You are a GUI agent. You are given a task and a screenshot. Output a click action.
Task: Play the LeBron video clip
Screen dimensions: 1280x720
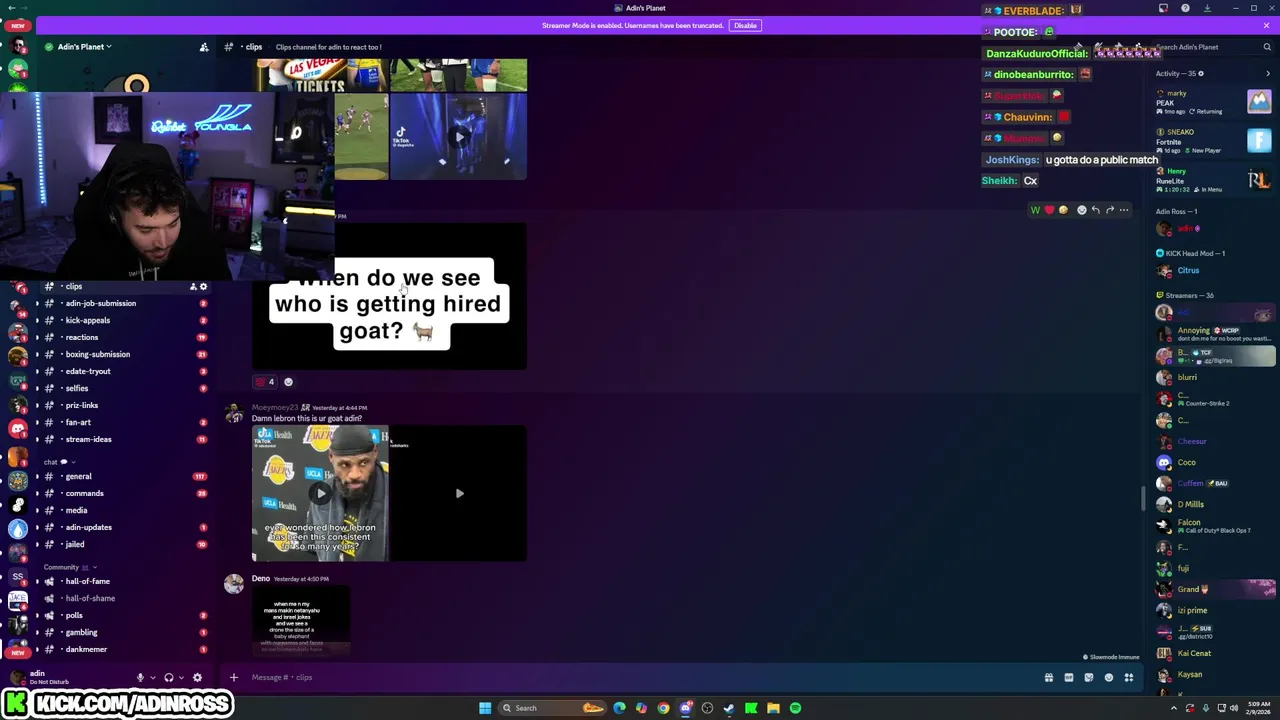point(320,493)
